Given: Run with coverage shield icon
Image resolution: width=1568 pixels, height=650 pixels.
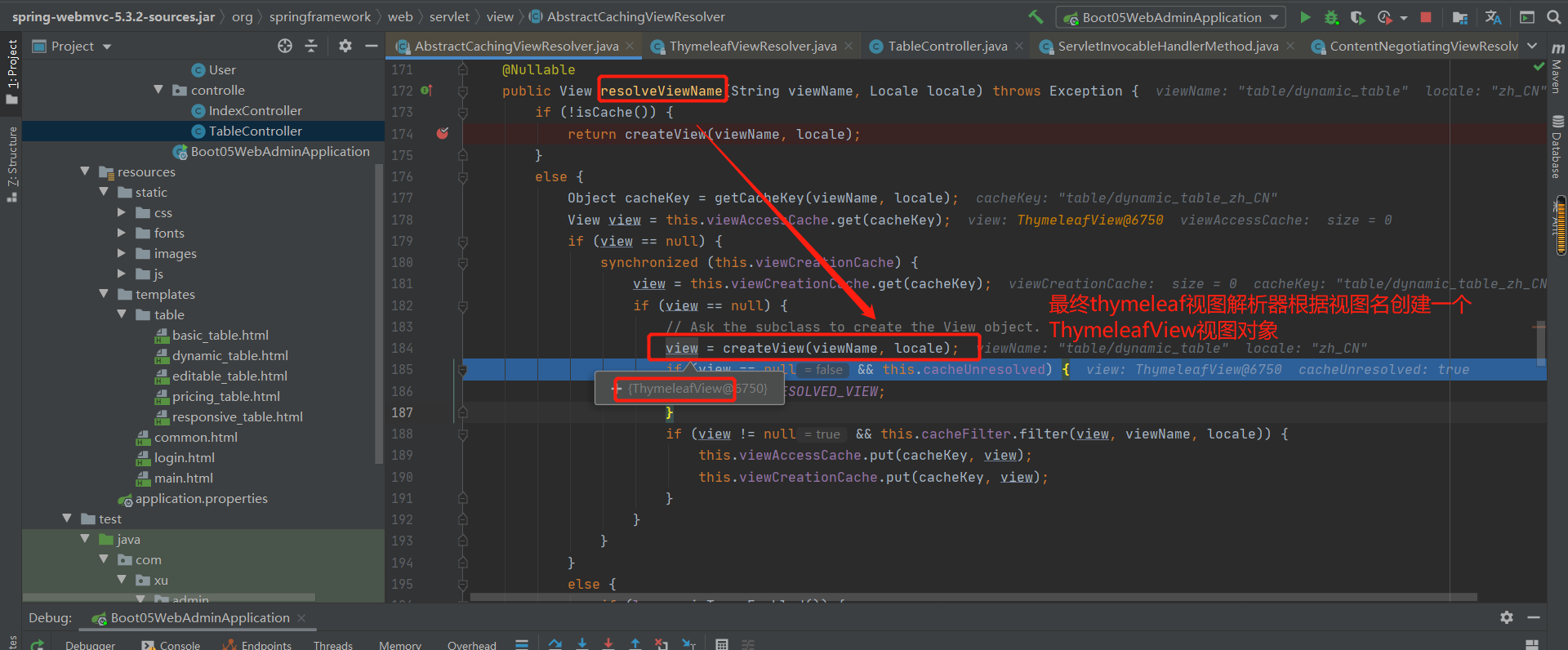Looking at the screenshot, I should (1357, 16).
